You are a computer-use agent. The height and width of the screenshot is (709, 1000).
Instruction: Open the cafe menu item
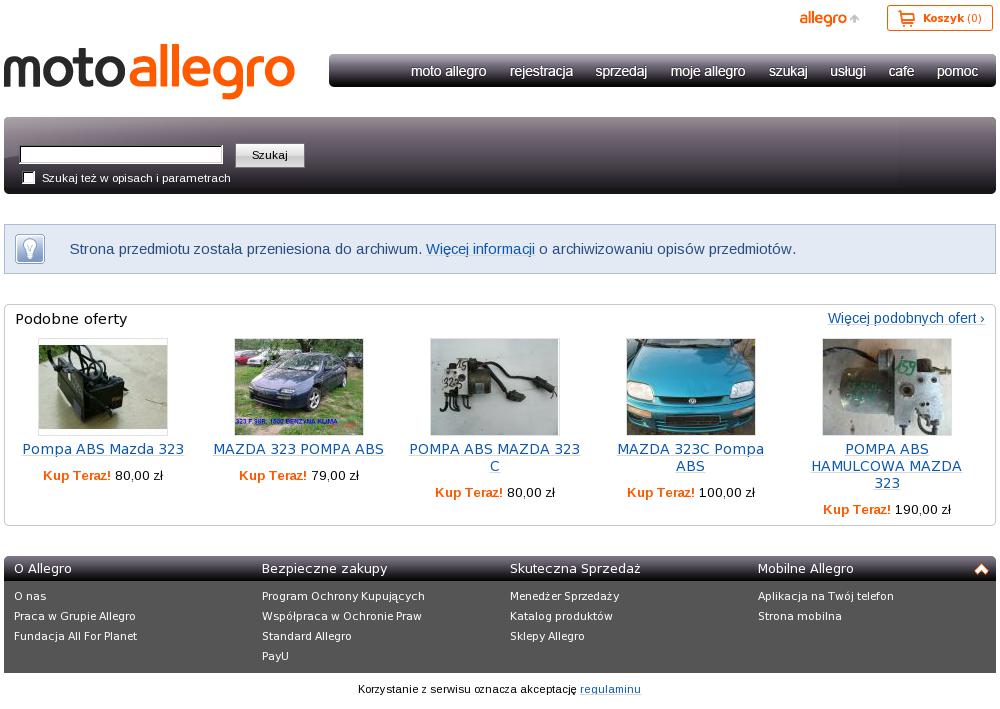(901, 71)
